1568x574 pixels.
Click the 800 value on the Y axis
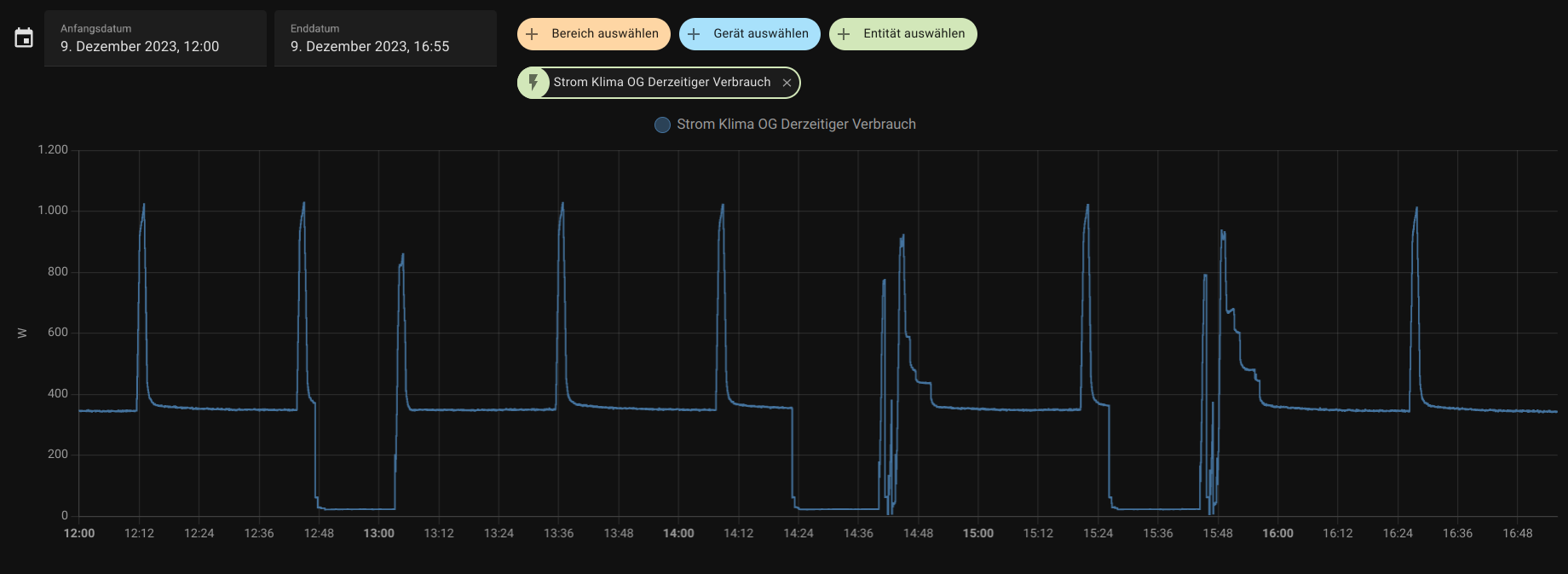pos(58,271)
